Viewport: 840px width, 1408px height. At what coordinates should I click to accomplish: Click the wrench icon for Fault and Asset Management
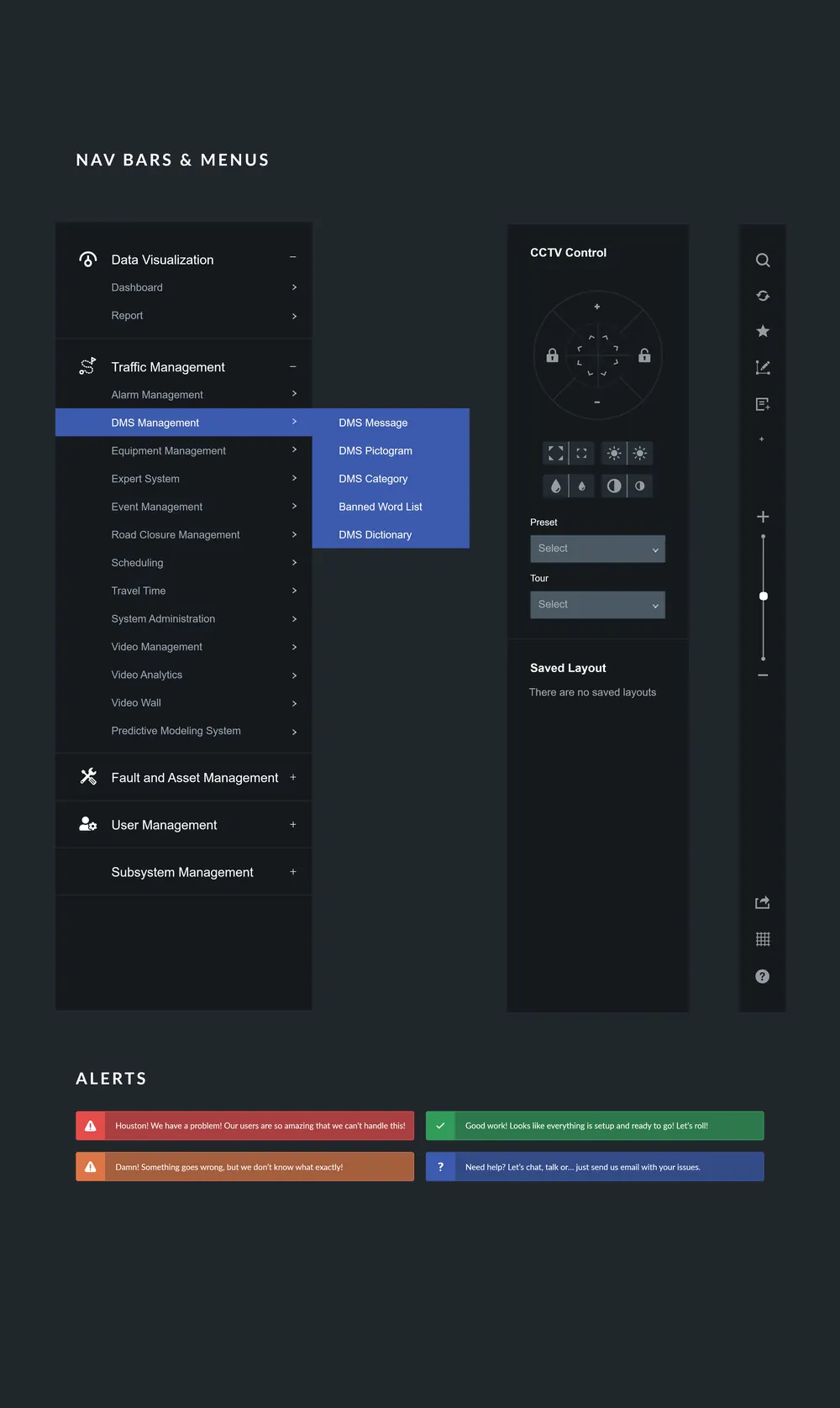(88, 777)
